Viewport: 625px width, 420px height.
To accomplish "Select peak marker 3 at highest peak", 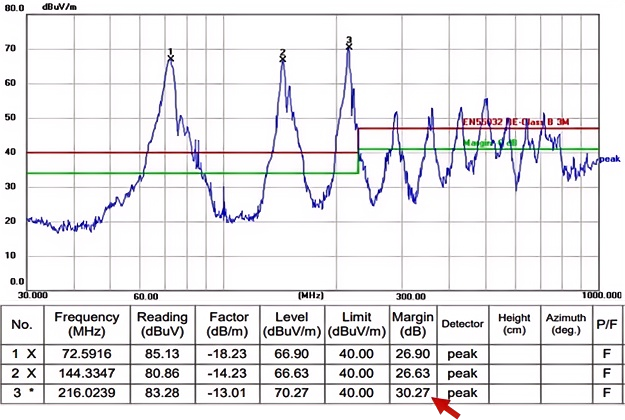I will pyautogui.click(x=349, y=46).
